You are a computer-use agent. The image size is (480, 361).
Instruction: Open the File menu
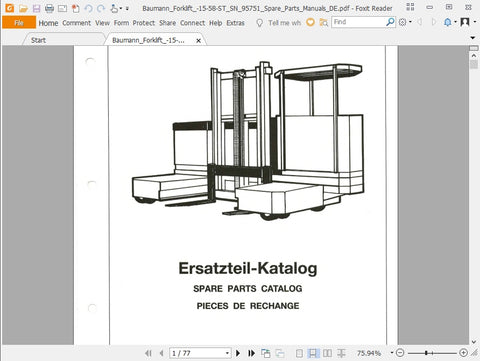coord(19,23)
